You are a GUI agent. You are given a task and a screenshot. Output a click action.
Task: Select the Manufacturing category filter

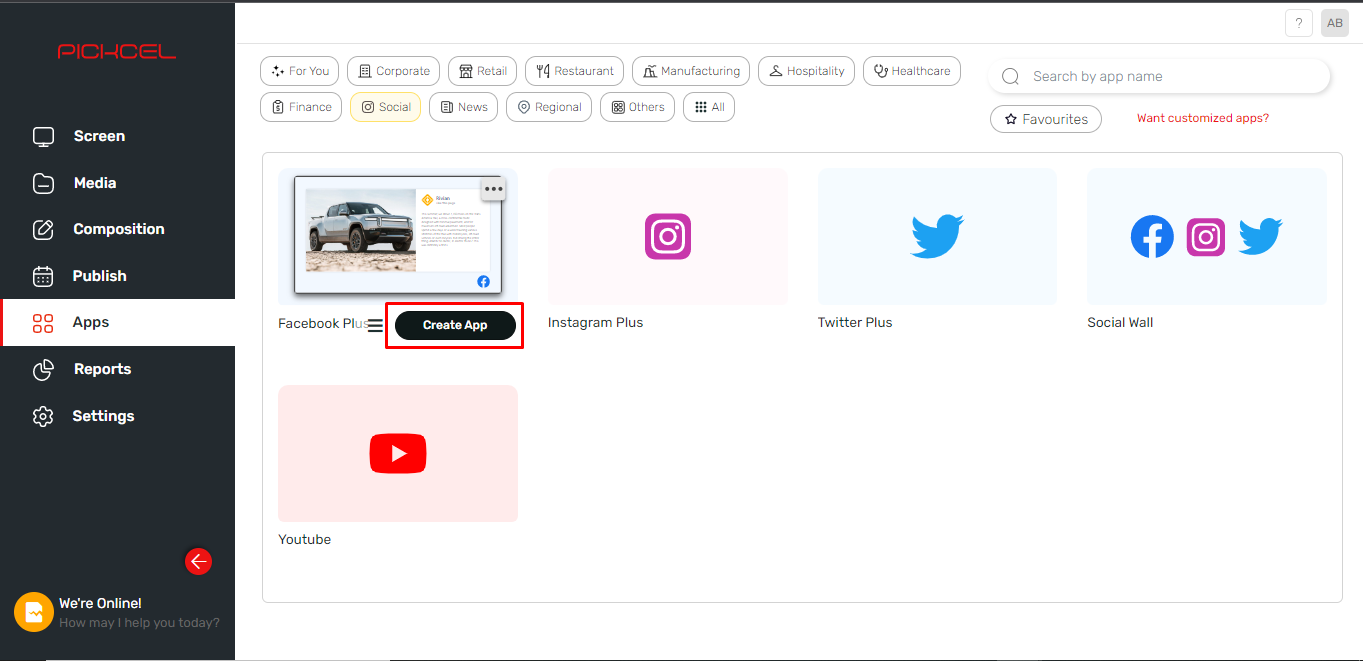tap(691, 71)
